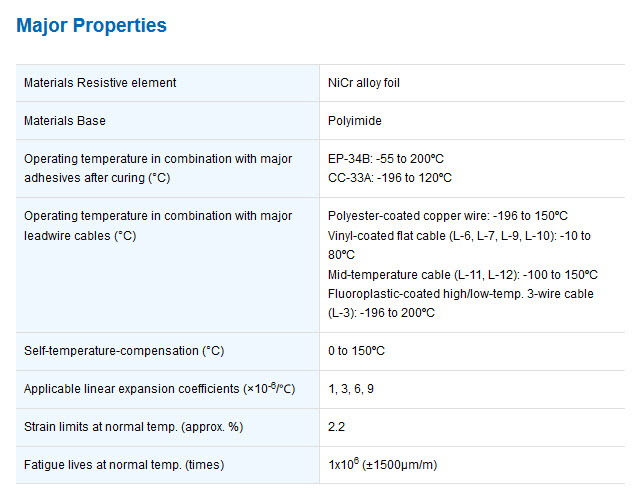Image resolution: width=638 pixels, height=491 pixels.
Task: Select the Applicable linear expansion coefficients label
Action: click(160, 388)
